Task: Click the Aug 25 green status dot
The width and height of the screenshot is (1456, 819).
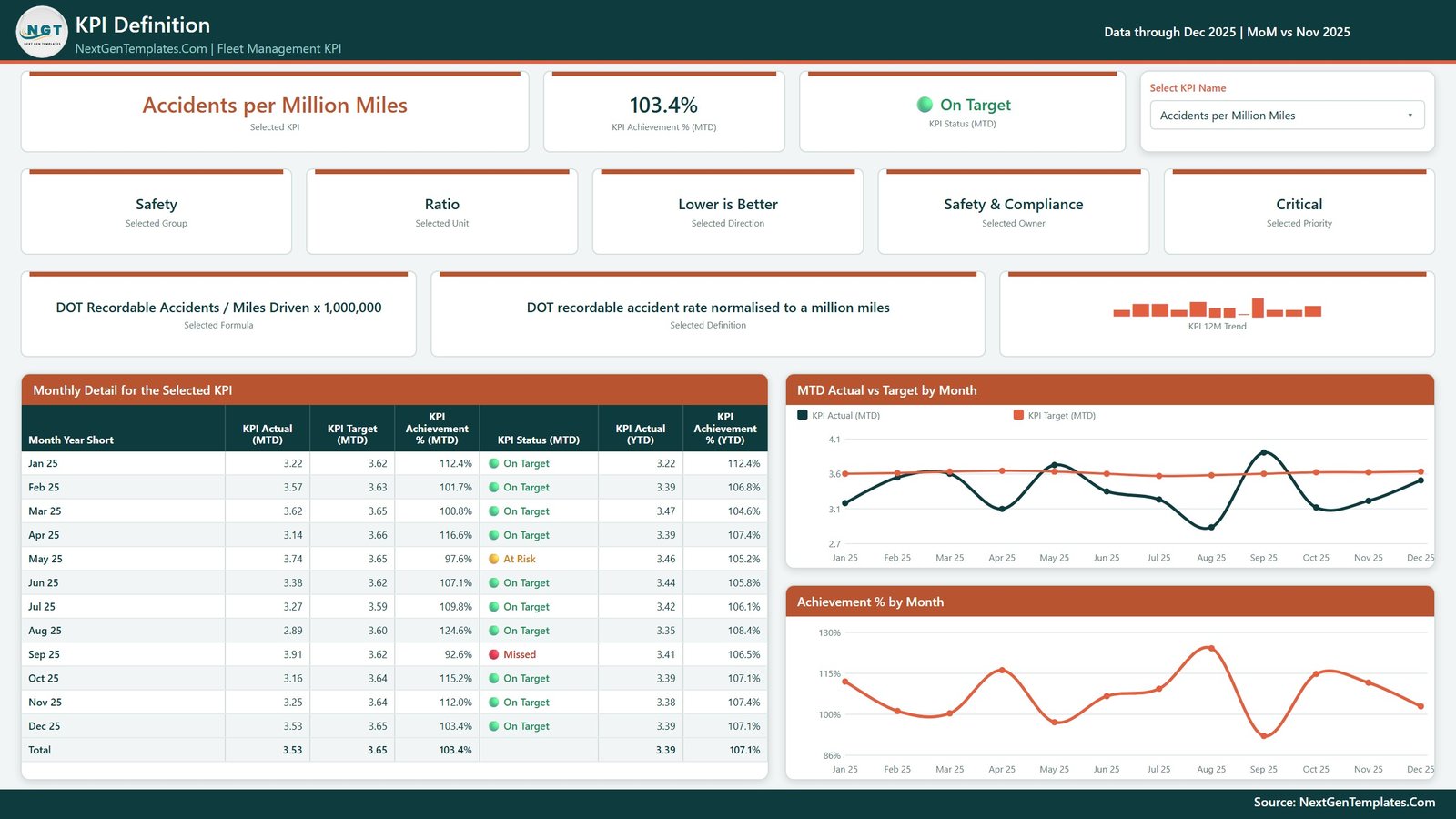Action: coord(494,631)
